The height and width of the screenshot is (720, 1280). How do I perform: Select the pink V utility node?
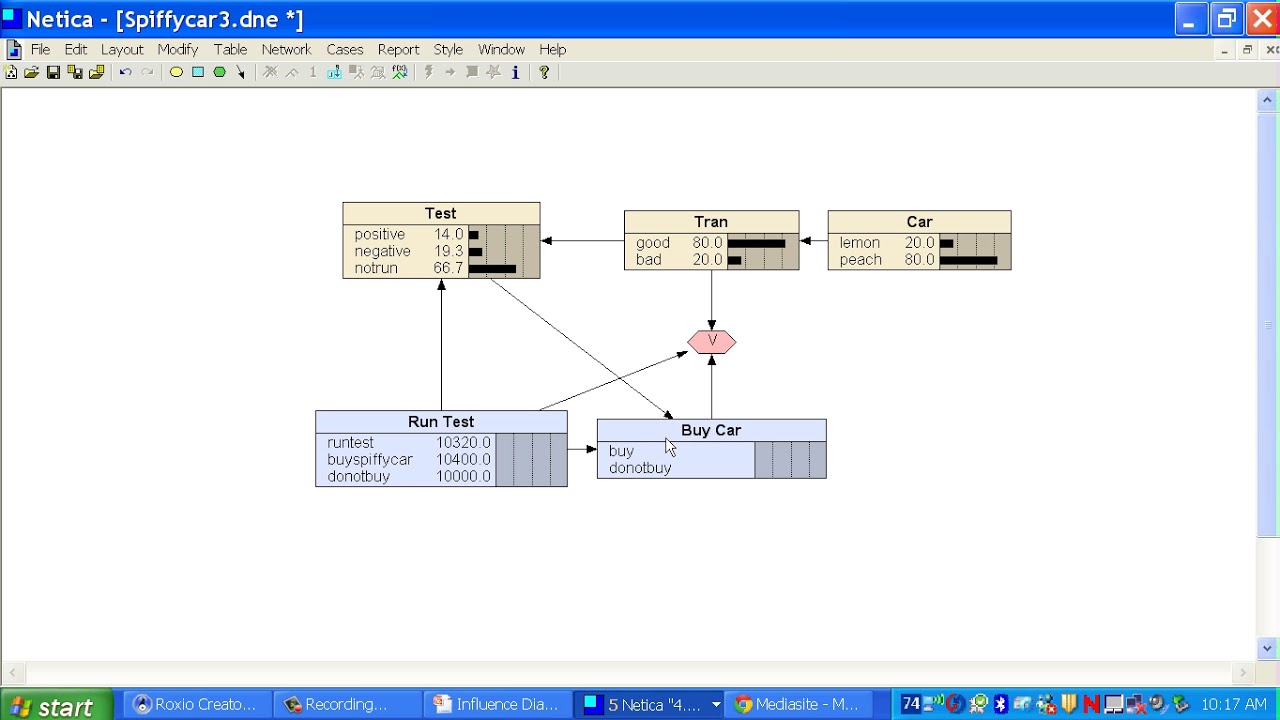pos(712,342)
